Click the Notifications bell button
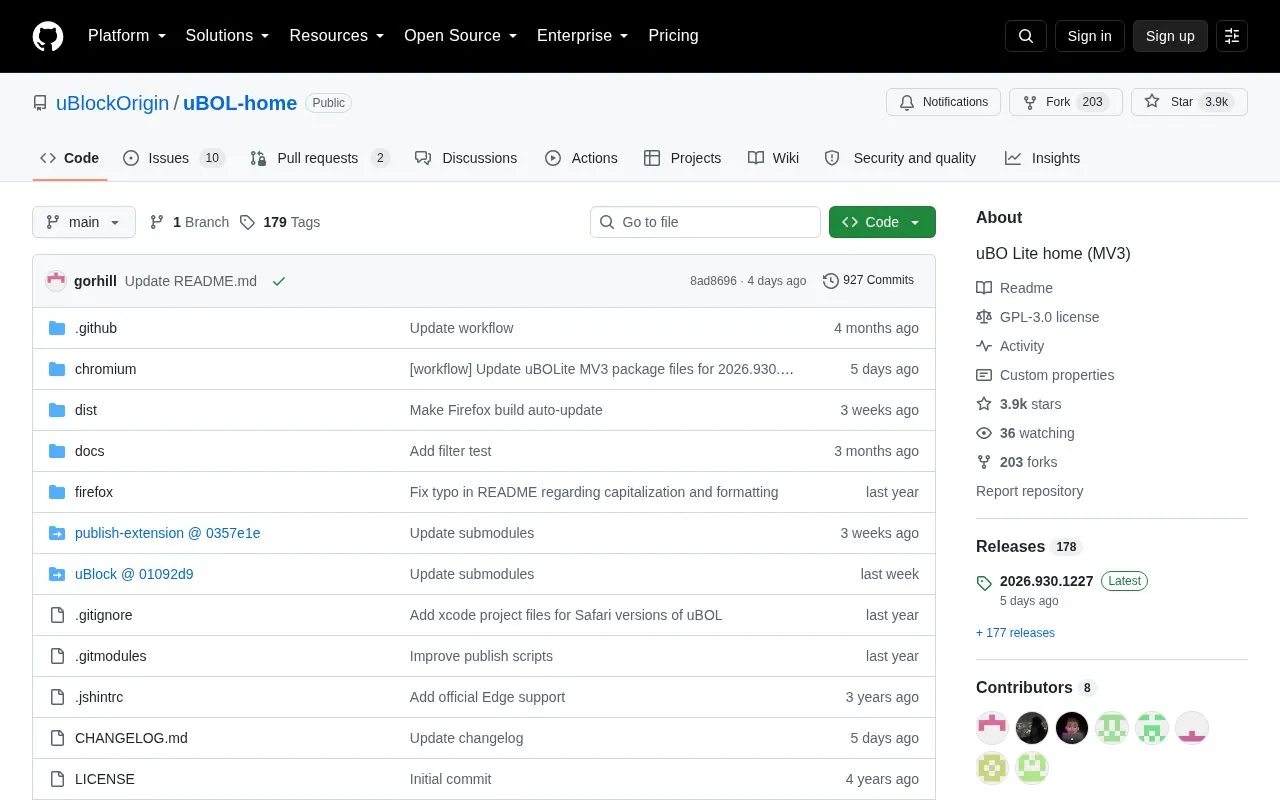This screenshot has width=1280, height=800. pyautogui.click(x=943, y=102)
